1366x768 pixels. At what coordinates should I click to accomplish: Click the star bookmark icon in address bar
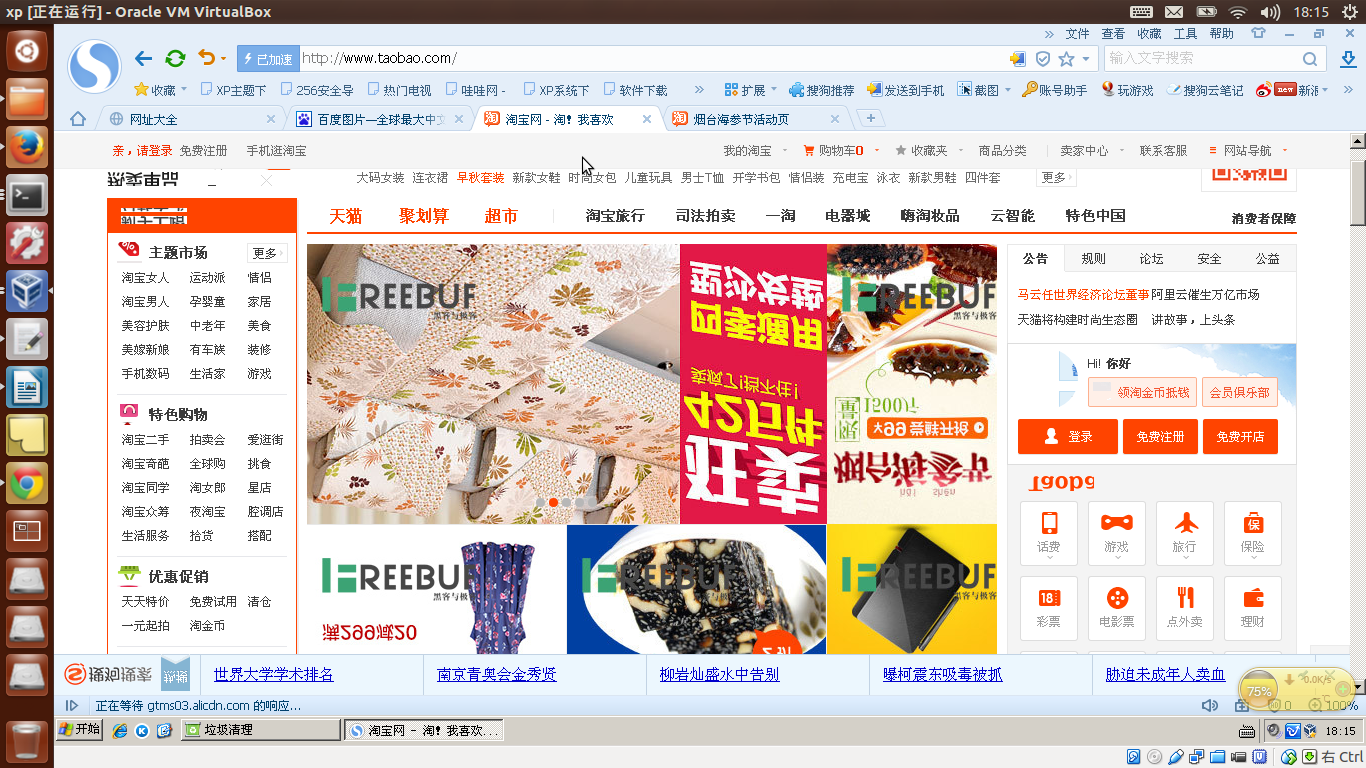(x=1066, y=59)
